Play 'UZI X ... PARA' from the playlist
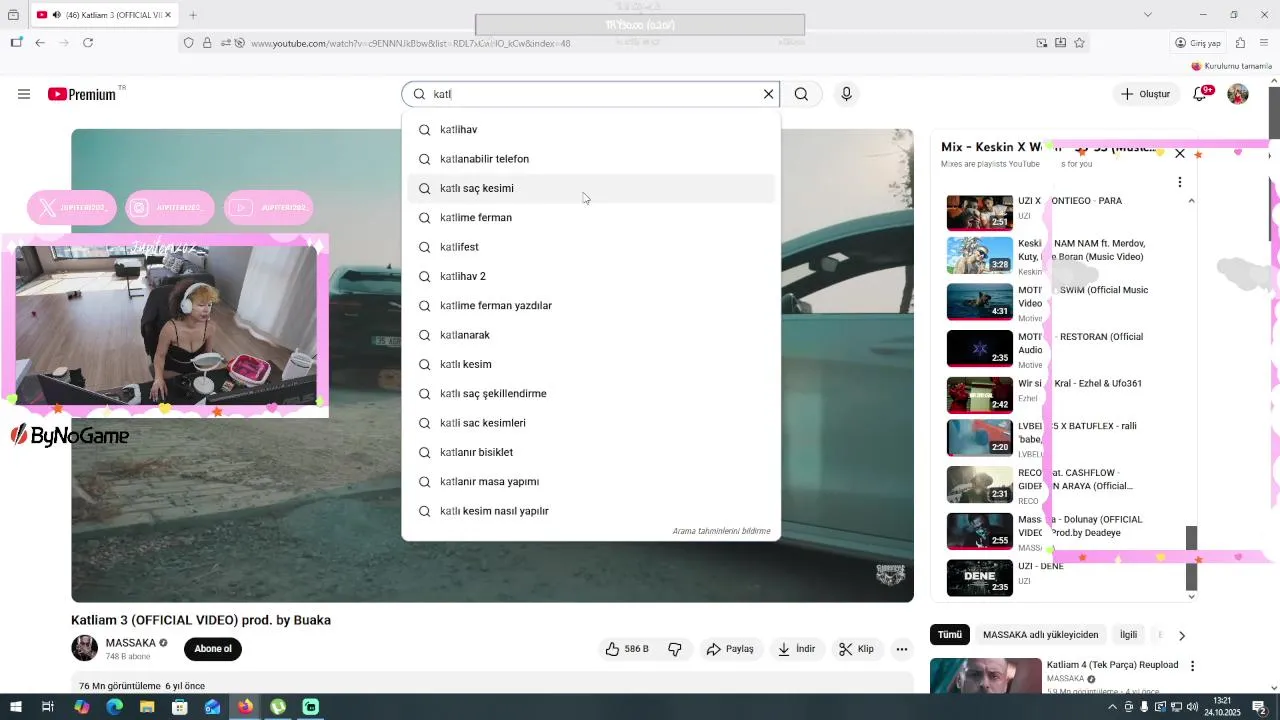Viewport: 1280px width, 720px height. [1060, 212]
